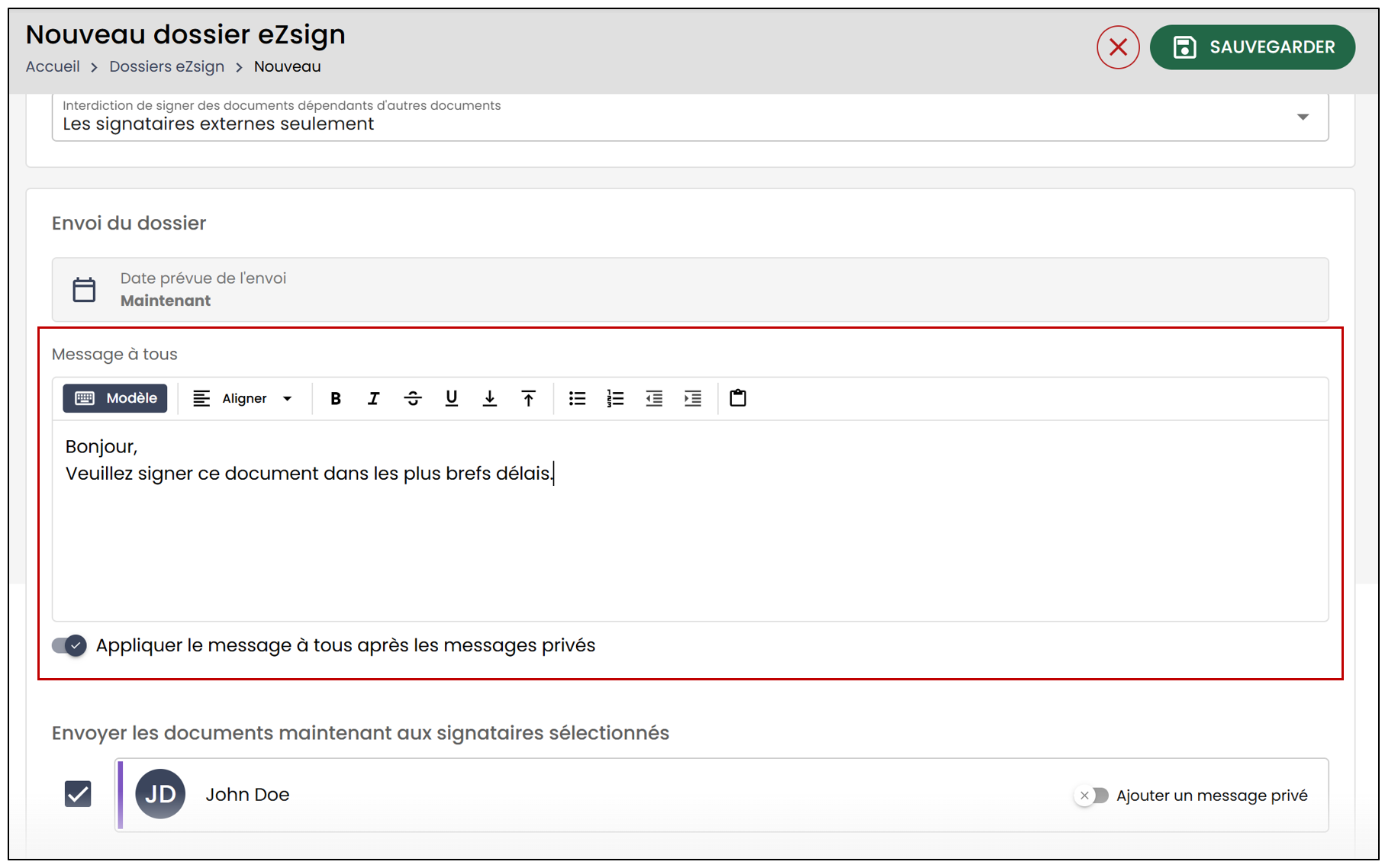Image resolution: width=1385 pixels, height=868 pixels.
Task: Click the Sauvegarder button
Action: tap(1252, 47)
